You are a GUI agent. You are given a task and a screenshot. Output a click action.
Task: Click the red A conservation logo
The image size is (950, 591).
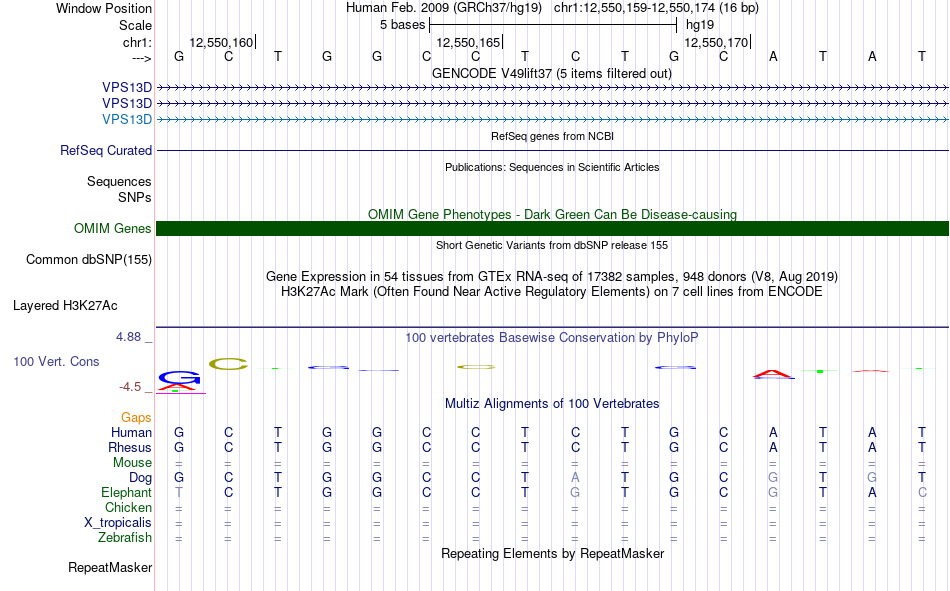pyautogui.click(x=773, y=373)
